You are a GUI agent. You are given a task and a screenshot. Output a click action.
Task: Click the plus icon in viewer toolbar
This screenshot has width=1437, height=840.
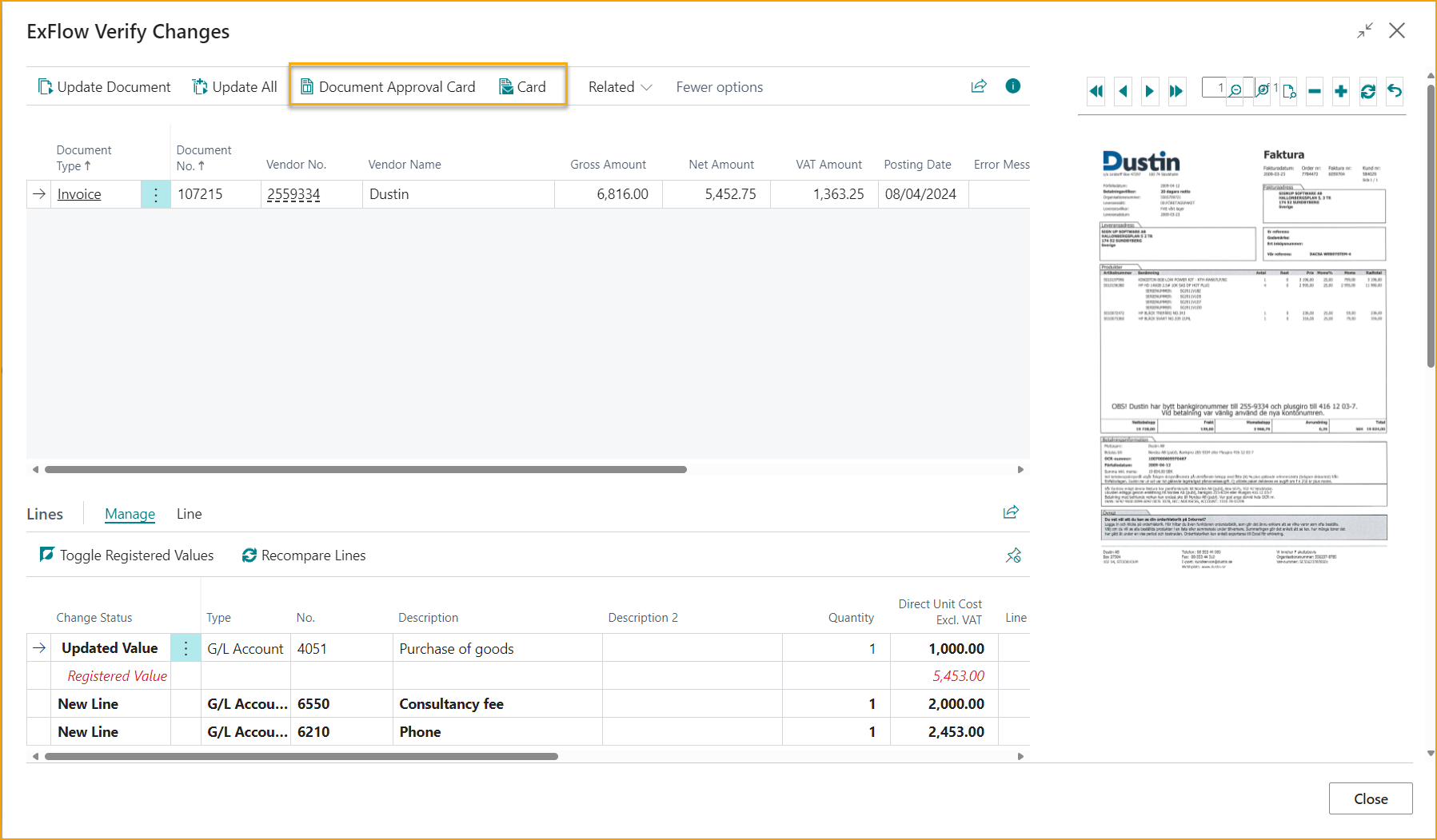[x=1341, y=91]
